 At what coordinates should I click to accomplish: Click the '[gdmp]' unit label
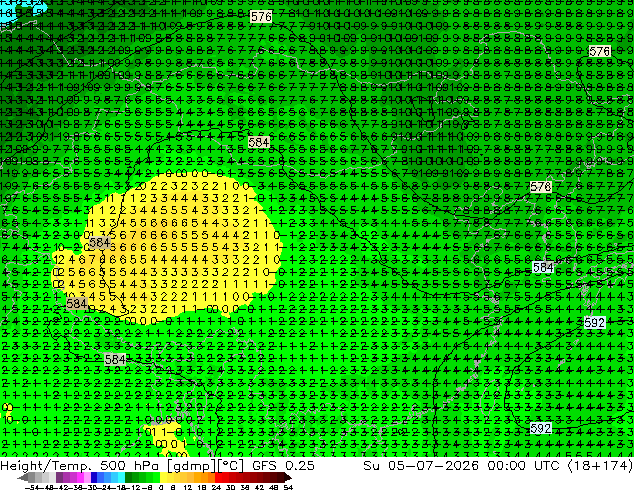tap(190, 466)
